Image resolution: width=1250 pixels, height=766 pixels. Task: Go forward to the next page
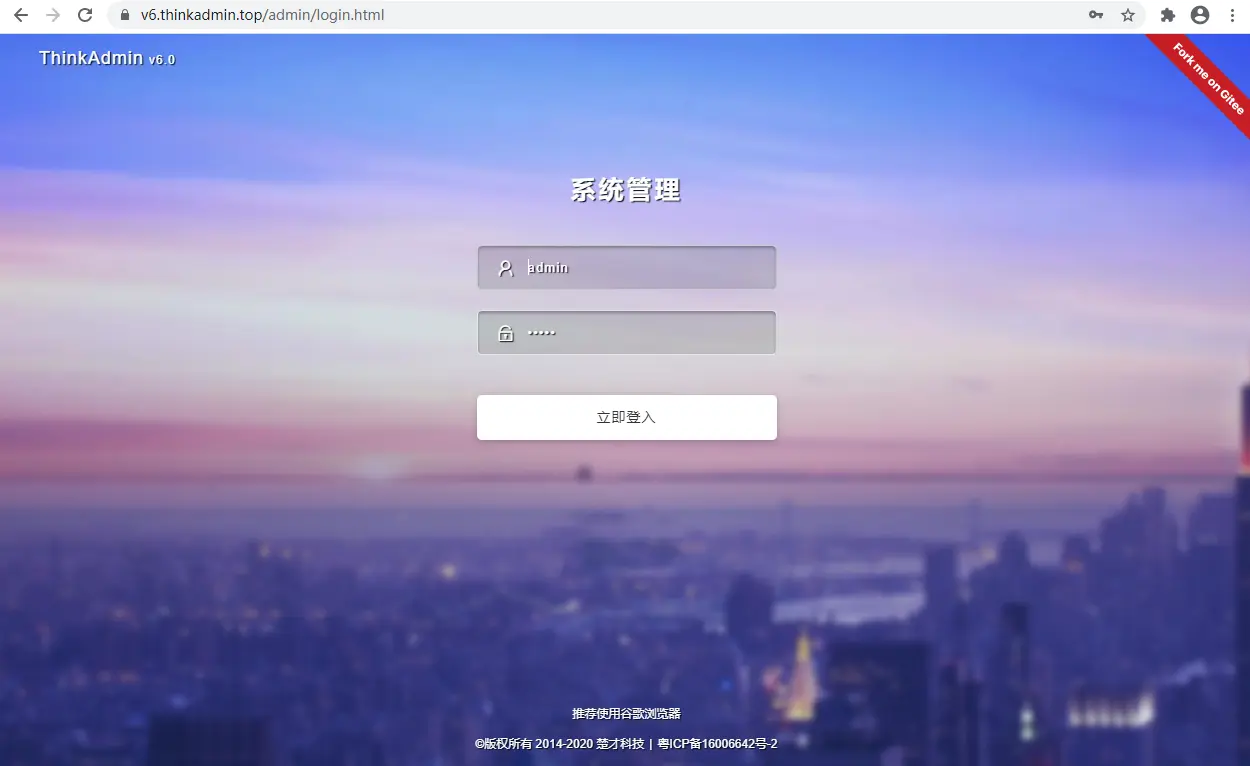click(x=53, y=15)
